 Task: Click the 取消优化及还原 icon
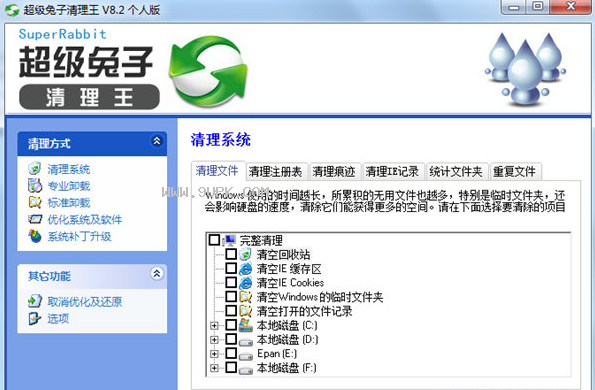click(35, 301)
